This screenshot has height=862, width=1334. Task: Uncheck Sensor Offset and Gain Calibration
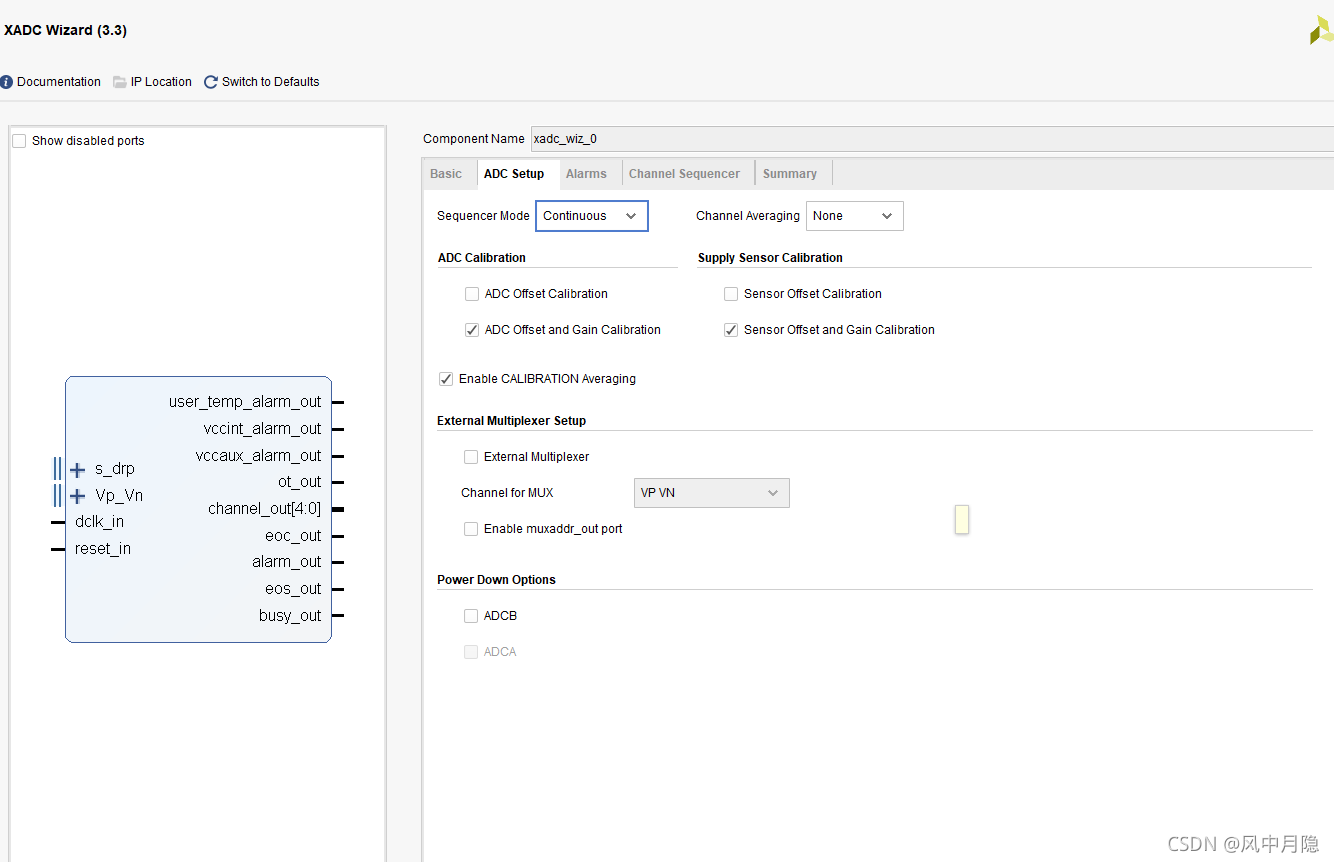pyautogui.click(x=731, y=330)
